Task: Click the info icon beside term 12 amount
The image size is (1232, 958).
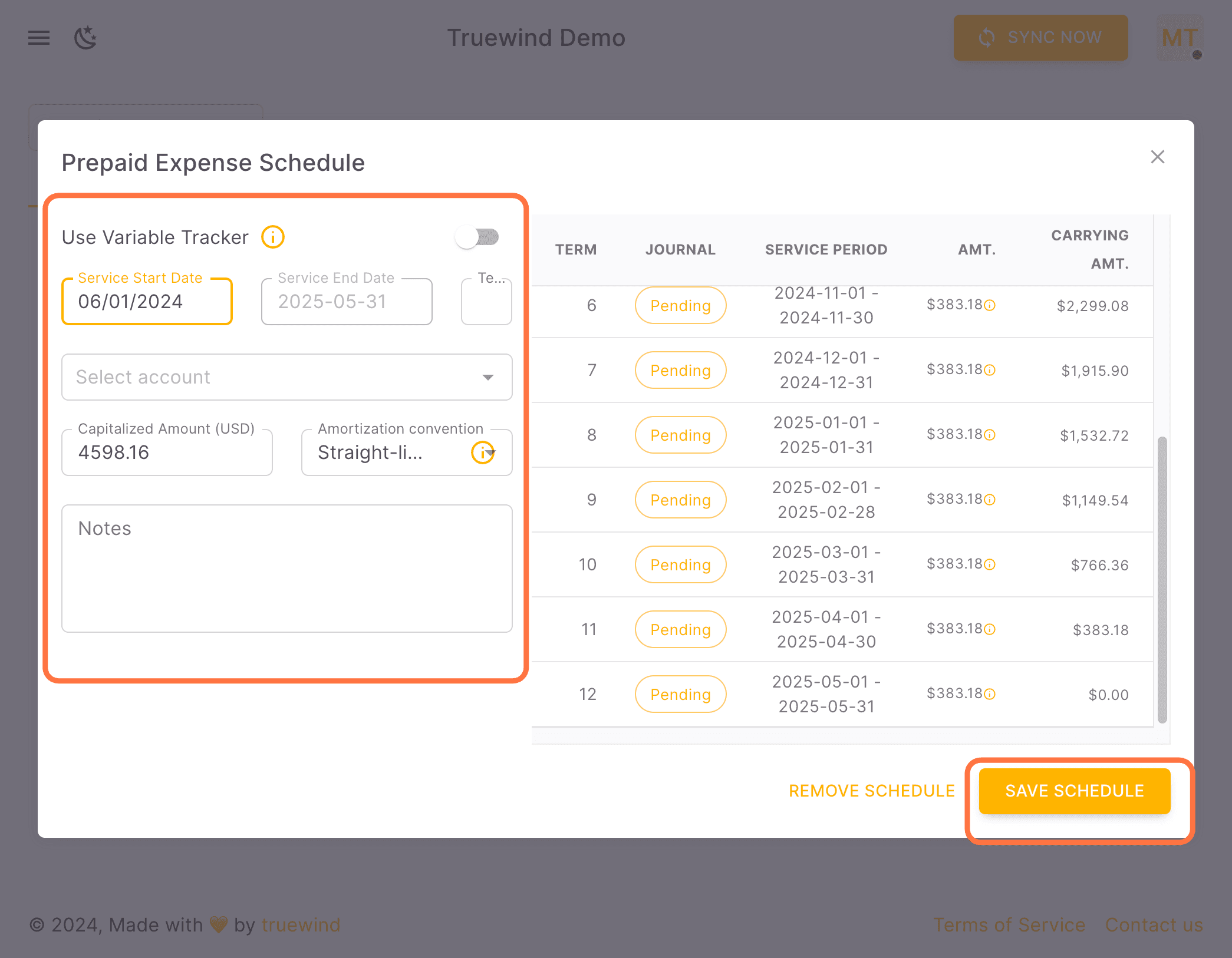Action: coord(990,693)
